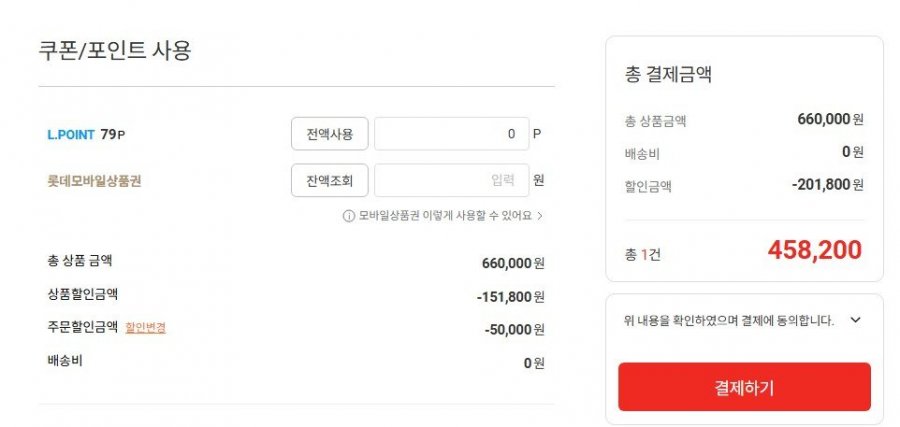The image size is (900, 427).
Task: Click the info icon beside 모바일상품권 guide
Action: pos(348,216)
